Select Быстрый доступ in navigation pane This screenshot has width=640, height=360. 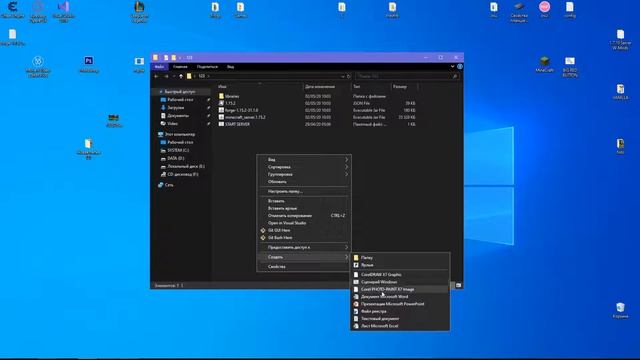(x=180, y=92)
